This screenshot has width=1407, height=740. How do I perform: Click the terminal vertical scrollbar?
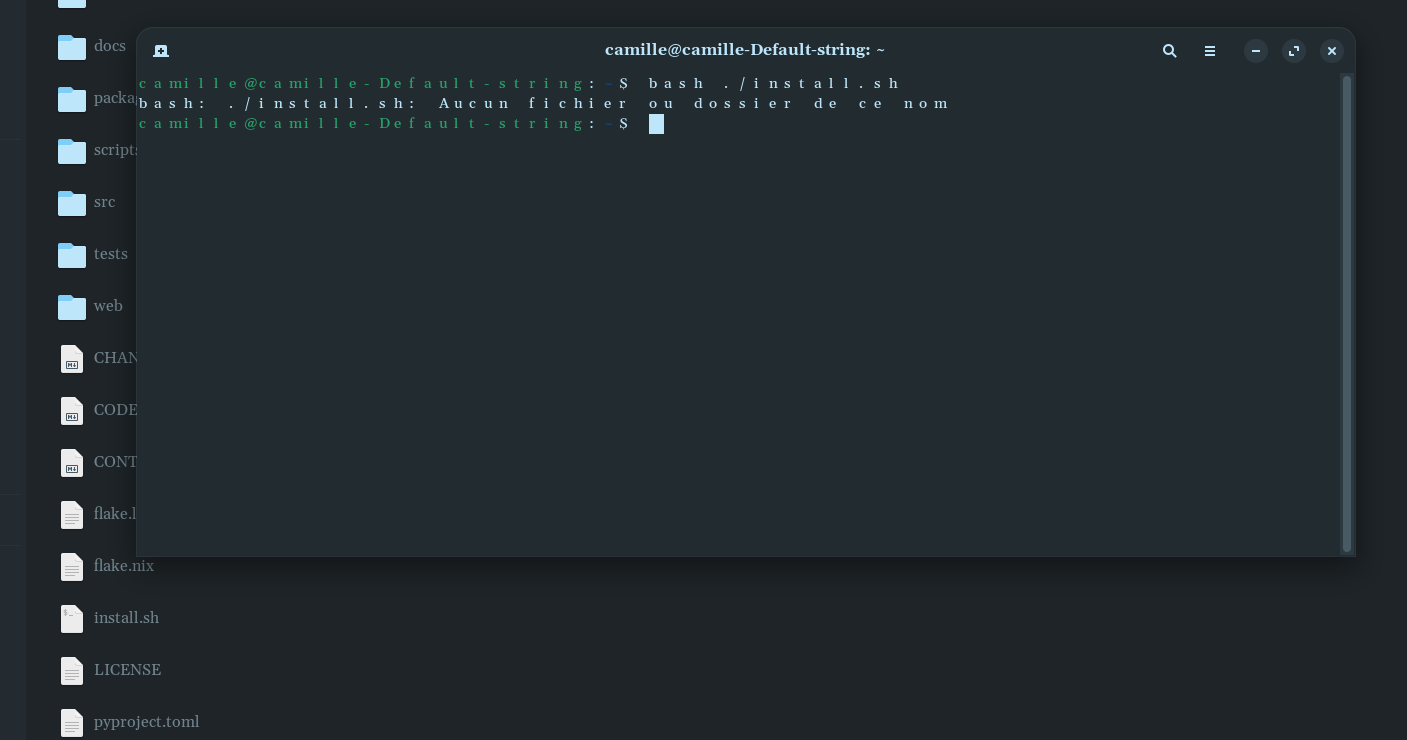coord(1347,313)
